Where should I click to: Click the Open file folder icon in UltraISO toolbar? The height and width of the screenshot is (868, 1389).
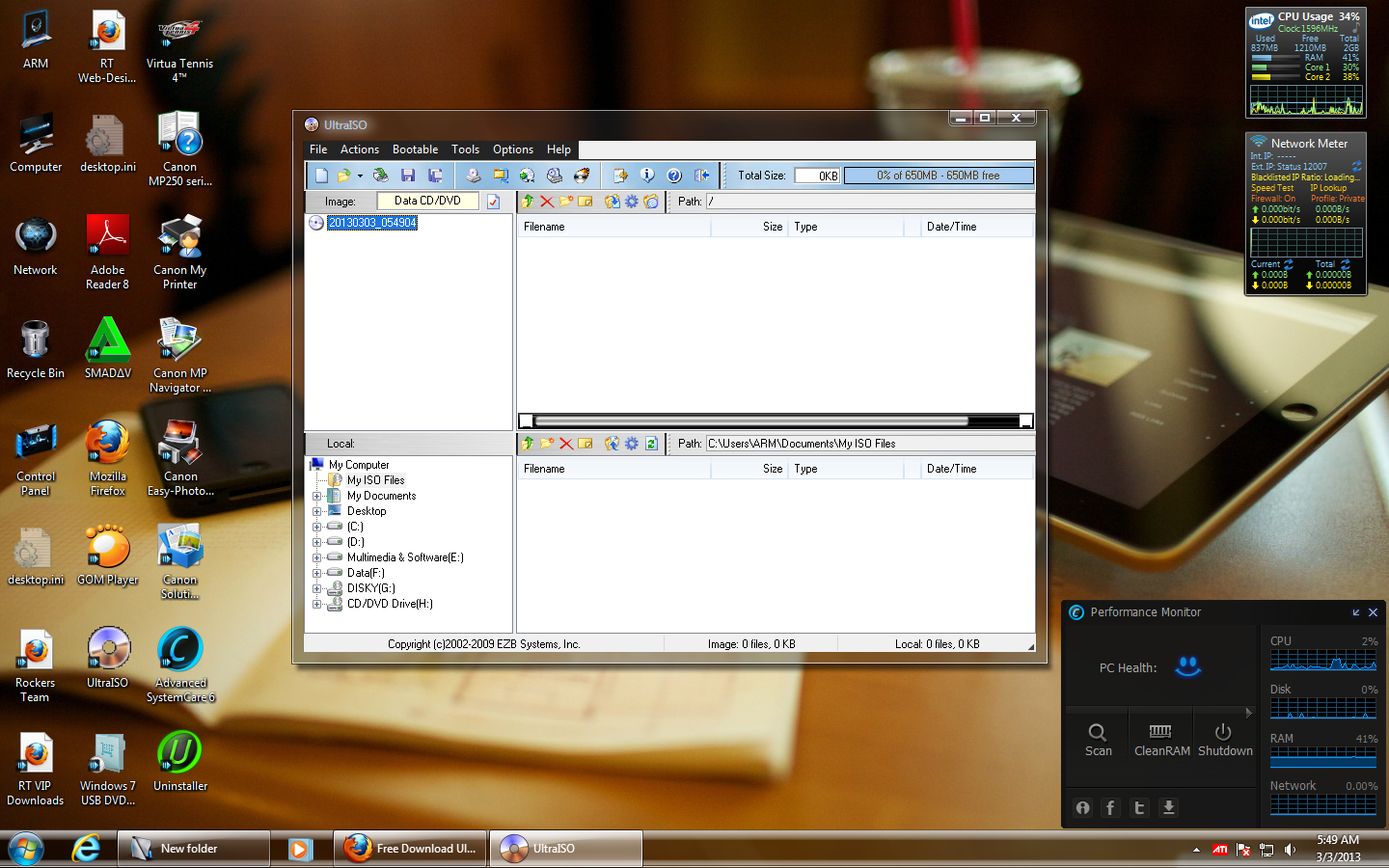[x=342, y=176]
